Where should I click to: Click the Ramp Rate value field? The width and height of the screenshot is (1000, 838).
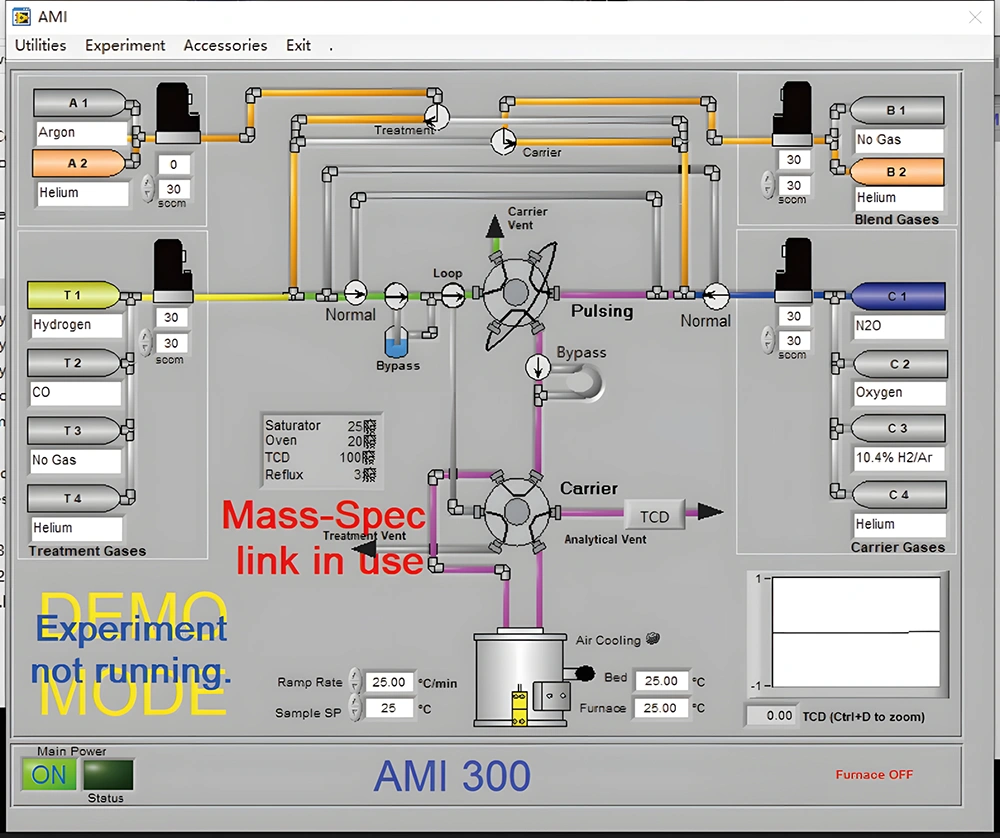click(x=388, y=682)
